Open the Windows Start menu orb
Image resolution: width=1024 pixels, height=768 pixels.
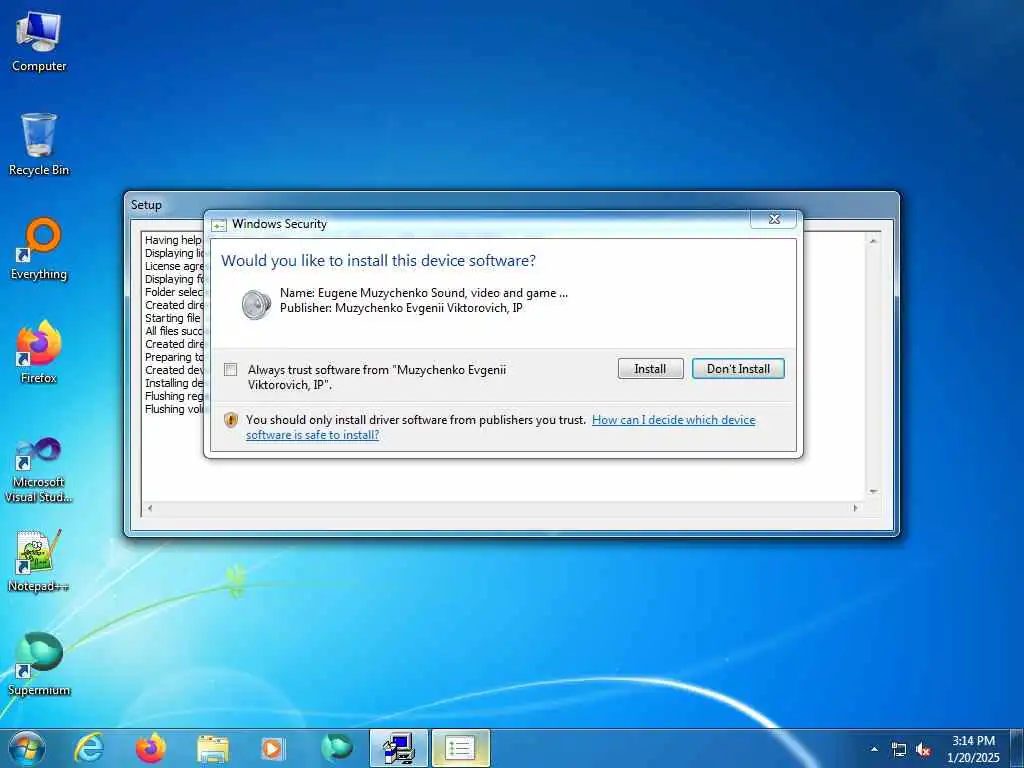[x=27, y=748]
